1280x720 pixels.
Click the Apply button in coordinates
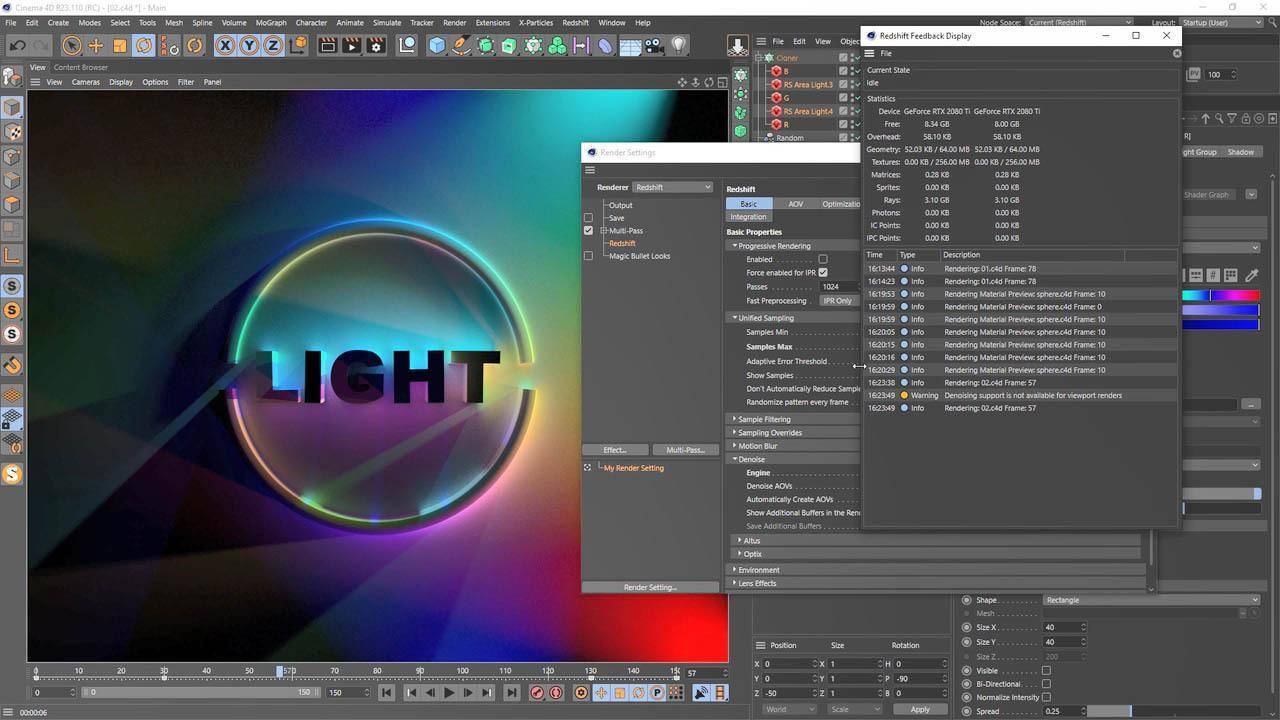tap(919, 709)
